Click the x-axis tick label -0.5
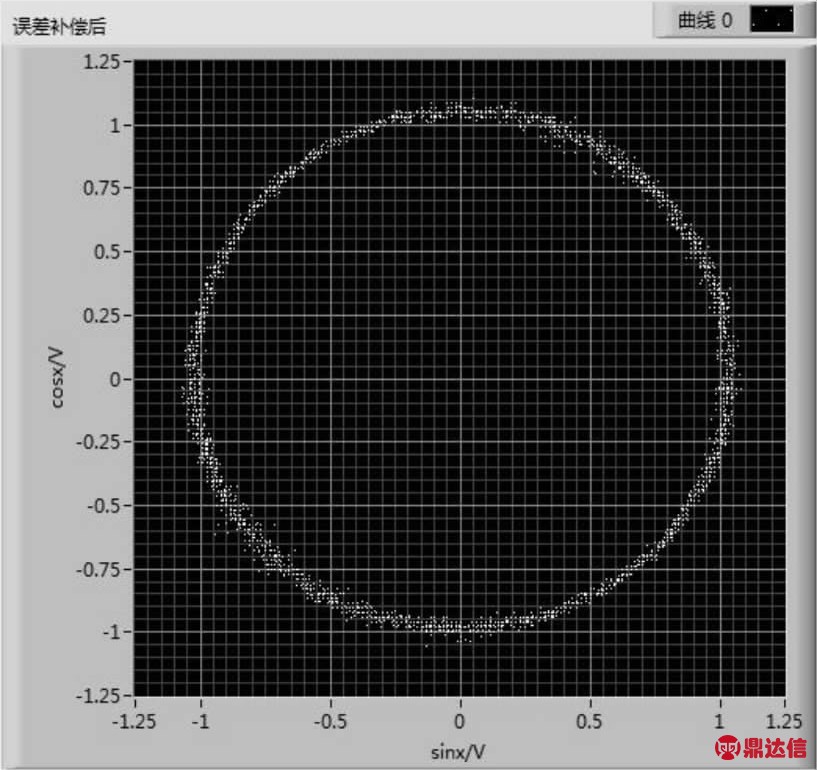817x770 pixels. click(x=330, y=722)
